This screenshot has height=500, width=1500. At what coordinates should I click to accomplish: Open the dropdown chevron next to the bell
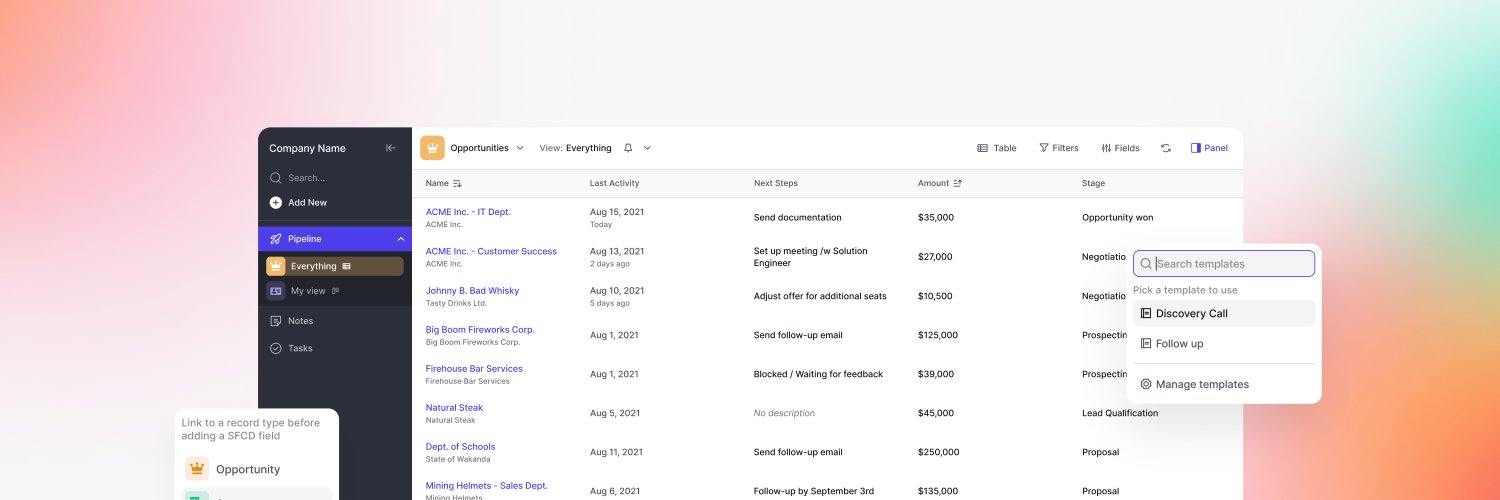[x=647, y=148]
